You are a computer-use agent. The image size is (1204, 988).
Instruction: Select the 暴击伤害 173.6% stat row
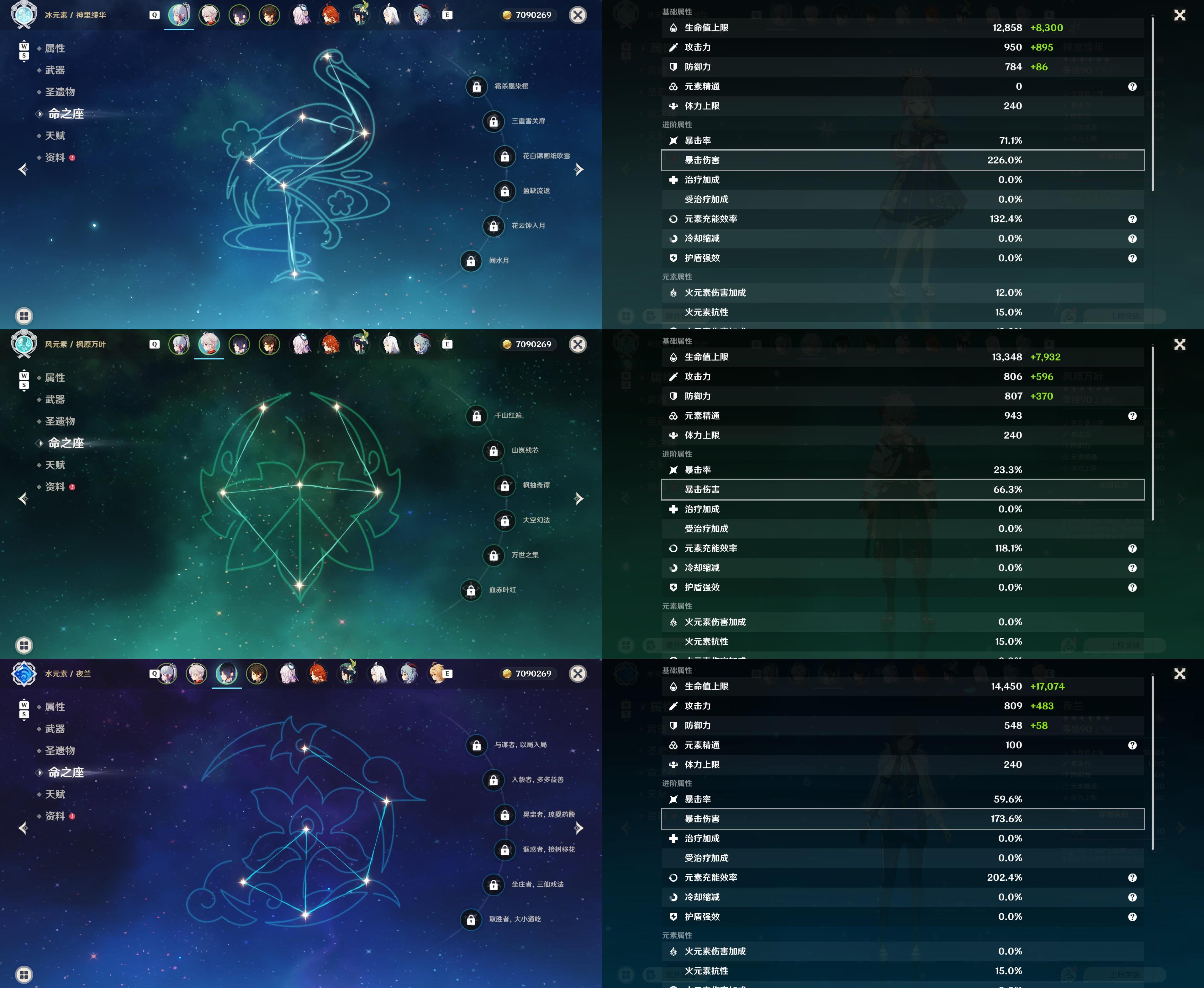click(902, 818)
